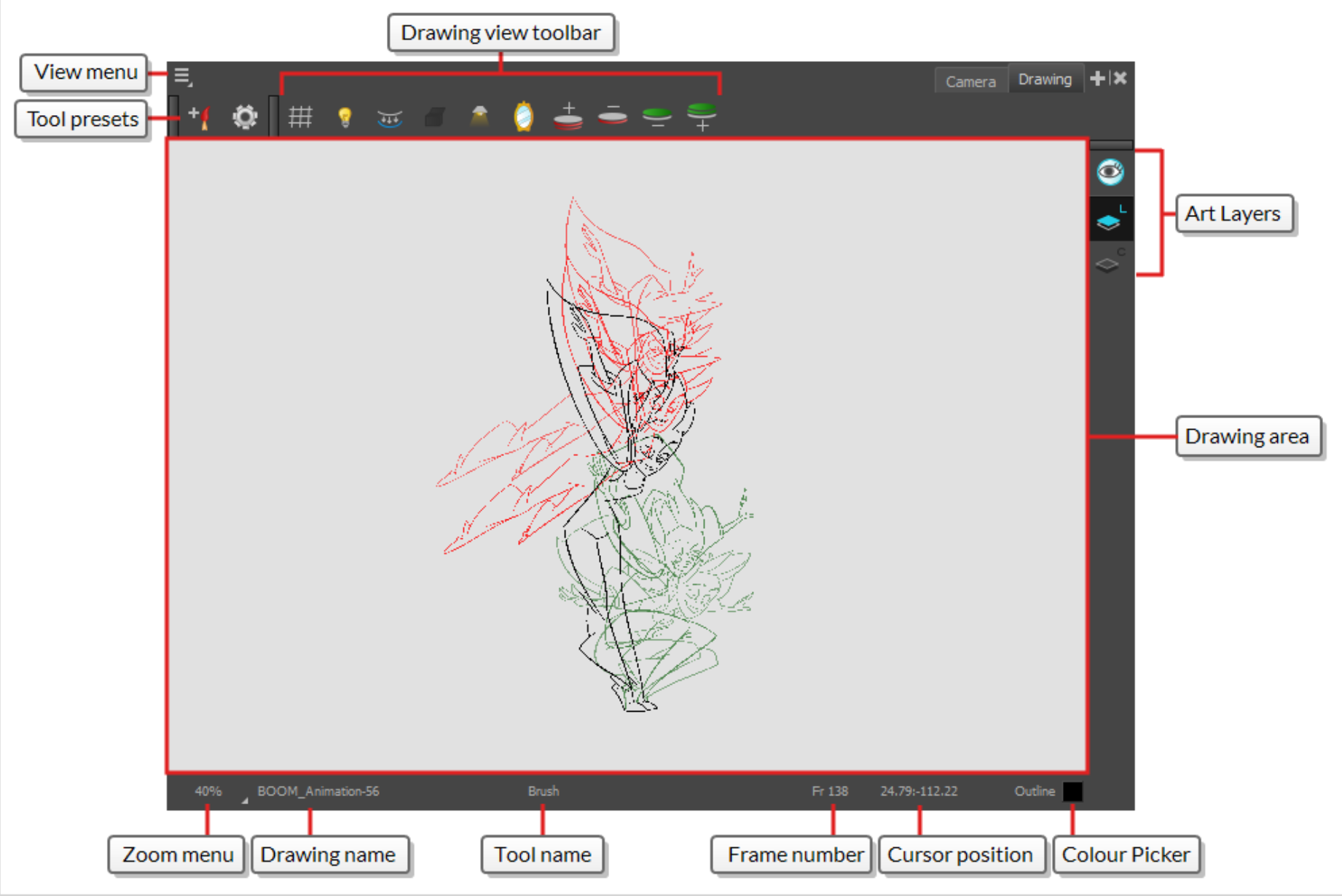
Task: Add a new view with the plus button
Action: [1097, 78]
